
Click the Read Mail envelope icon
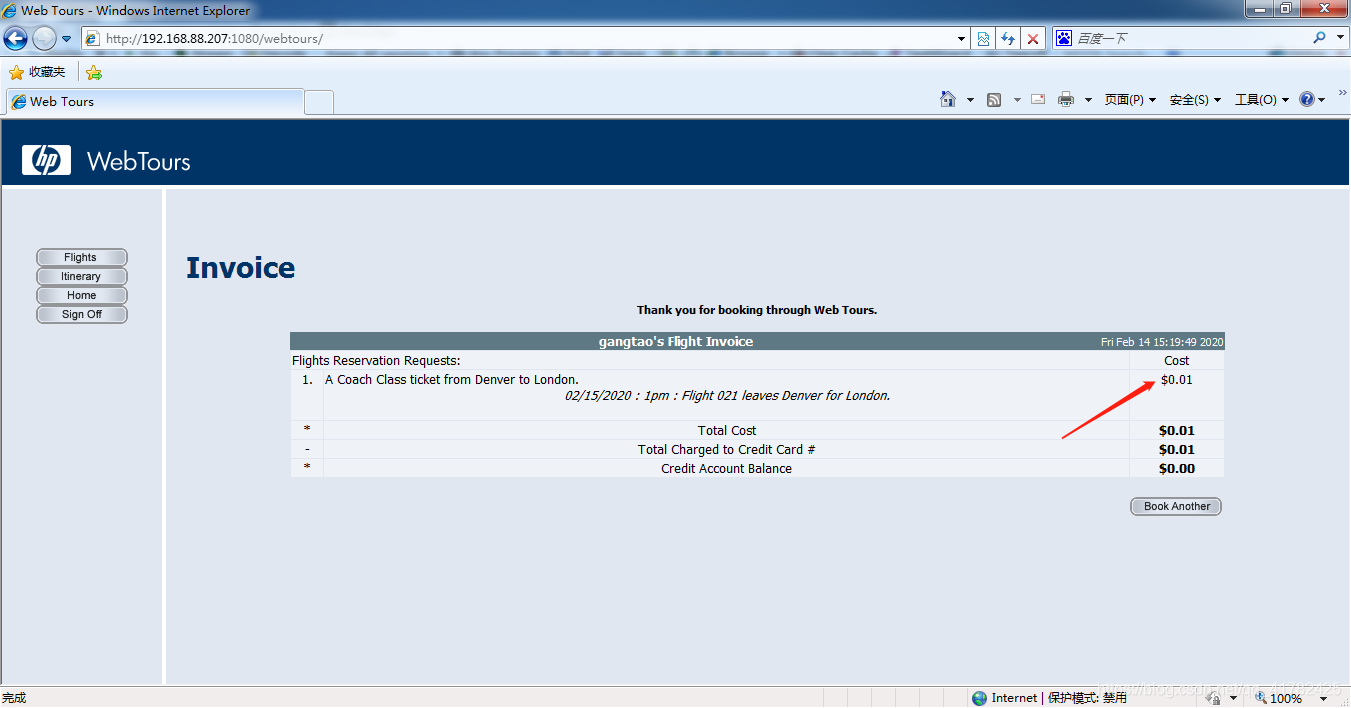1038,99
